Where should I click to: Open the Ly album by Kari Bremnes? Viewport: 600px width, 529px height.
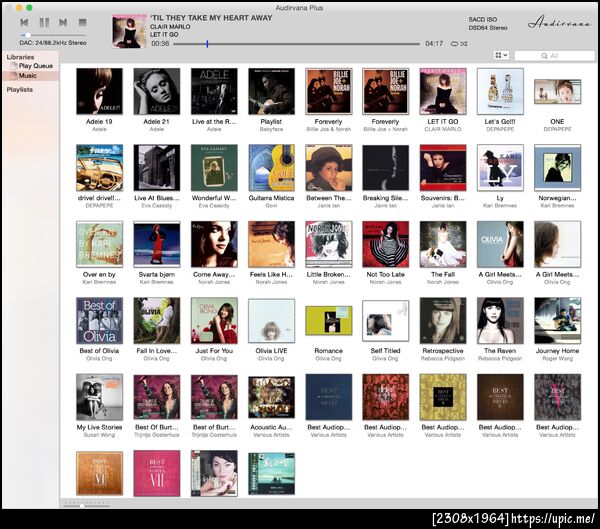(500, 168)
